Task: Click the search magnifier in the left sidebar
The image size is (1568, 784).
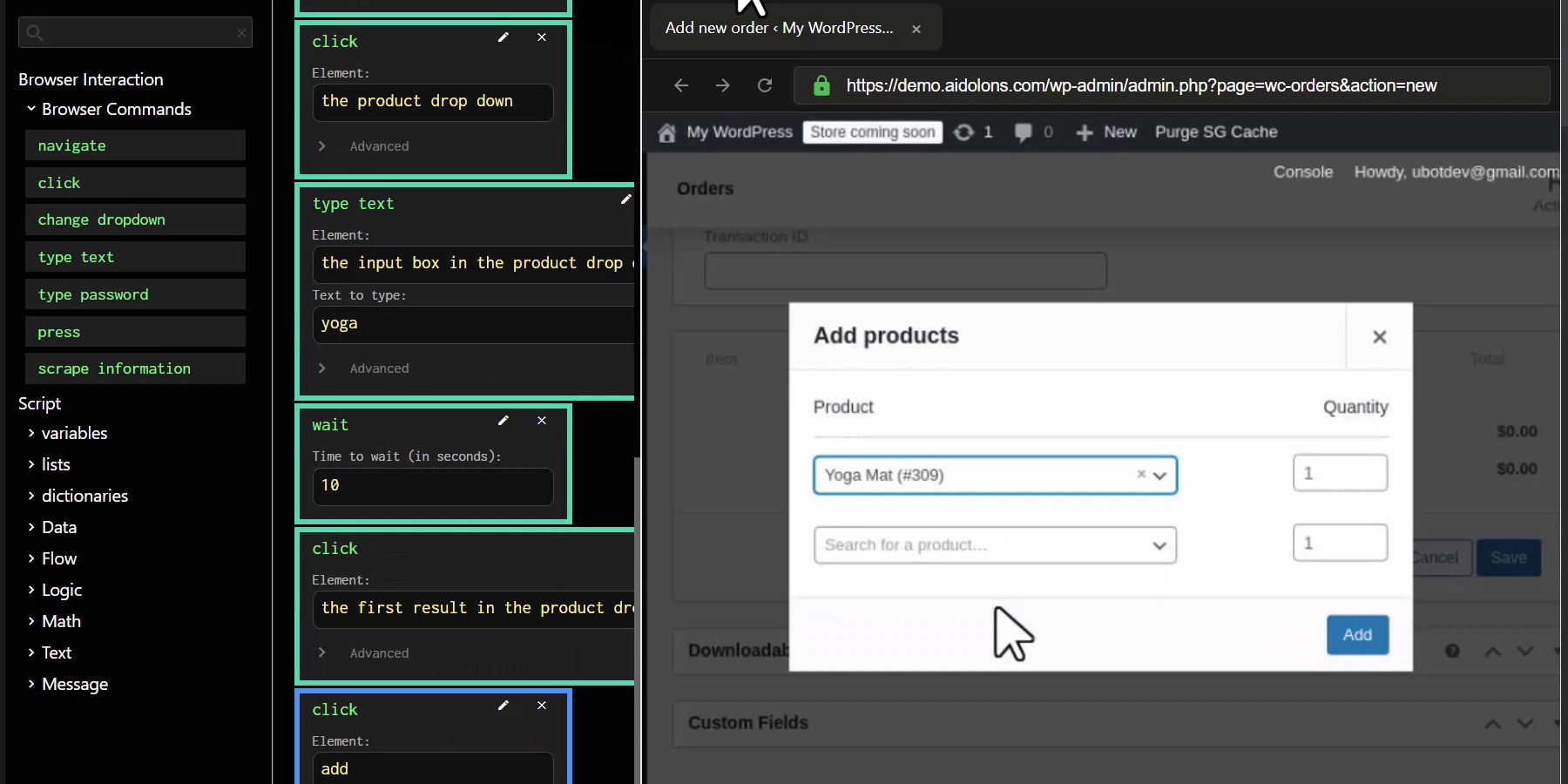Action: click(x=33, y=31)
